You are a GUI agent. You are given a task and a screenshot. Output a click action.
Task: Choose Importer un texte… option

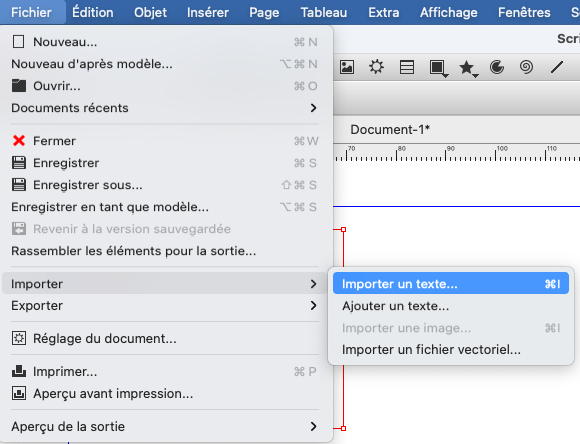point(451,284)
